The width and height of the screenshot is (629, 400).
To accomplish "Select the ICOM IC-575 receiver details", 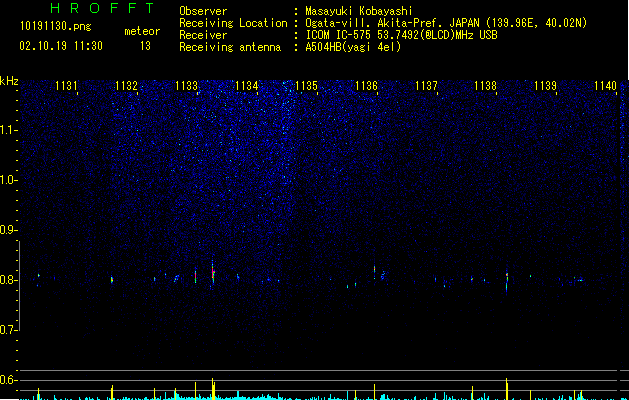I will pyautogui.click(x=401, y=35).
